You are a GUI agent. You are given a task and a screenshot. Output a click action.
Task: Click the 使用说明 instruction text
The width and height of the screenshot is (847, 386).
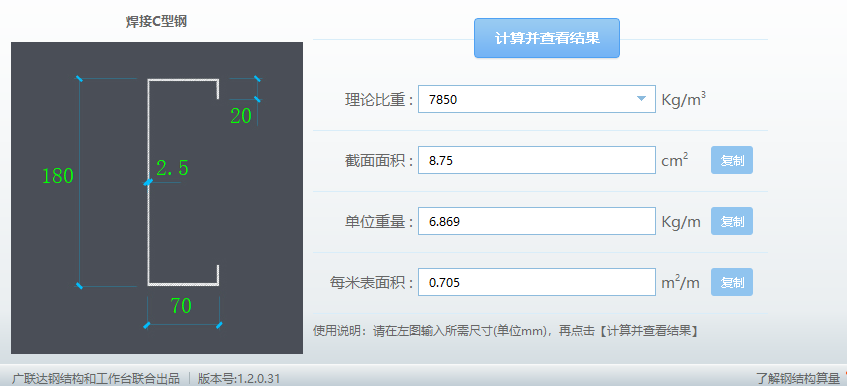tap(506, 331)
